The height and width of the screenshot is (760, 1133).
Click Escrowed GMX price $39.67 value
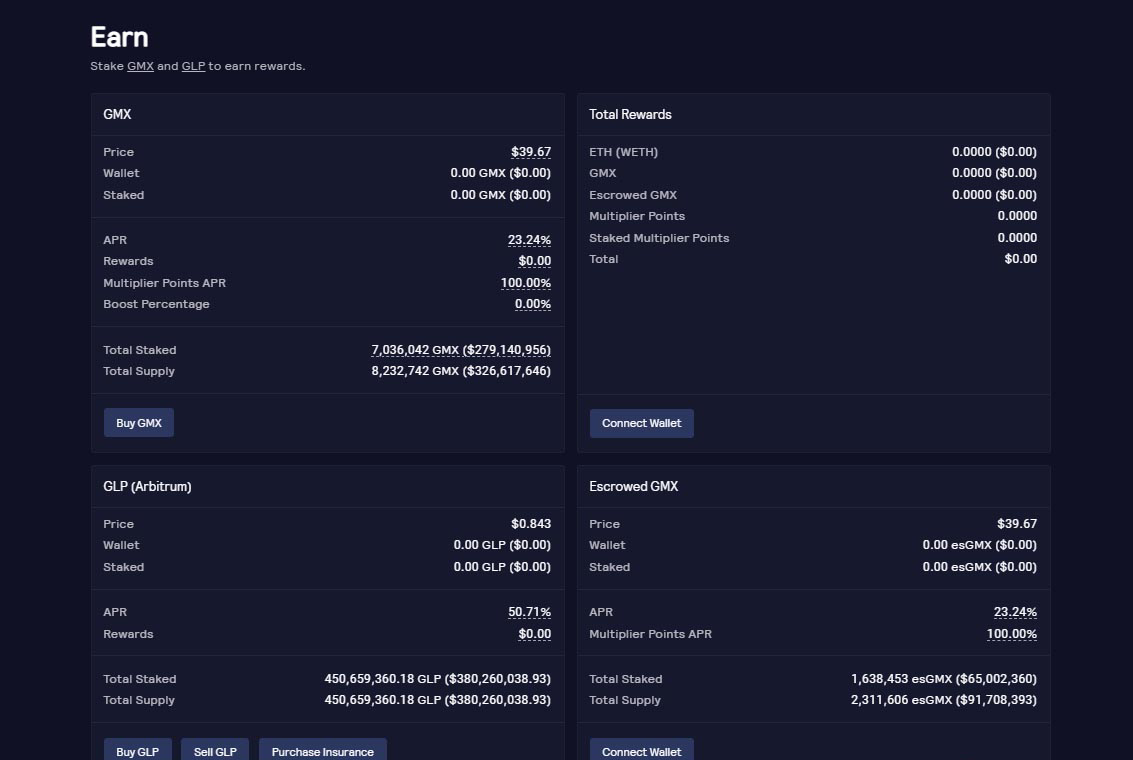tap(1017, 524)
